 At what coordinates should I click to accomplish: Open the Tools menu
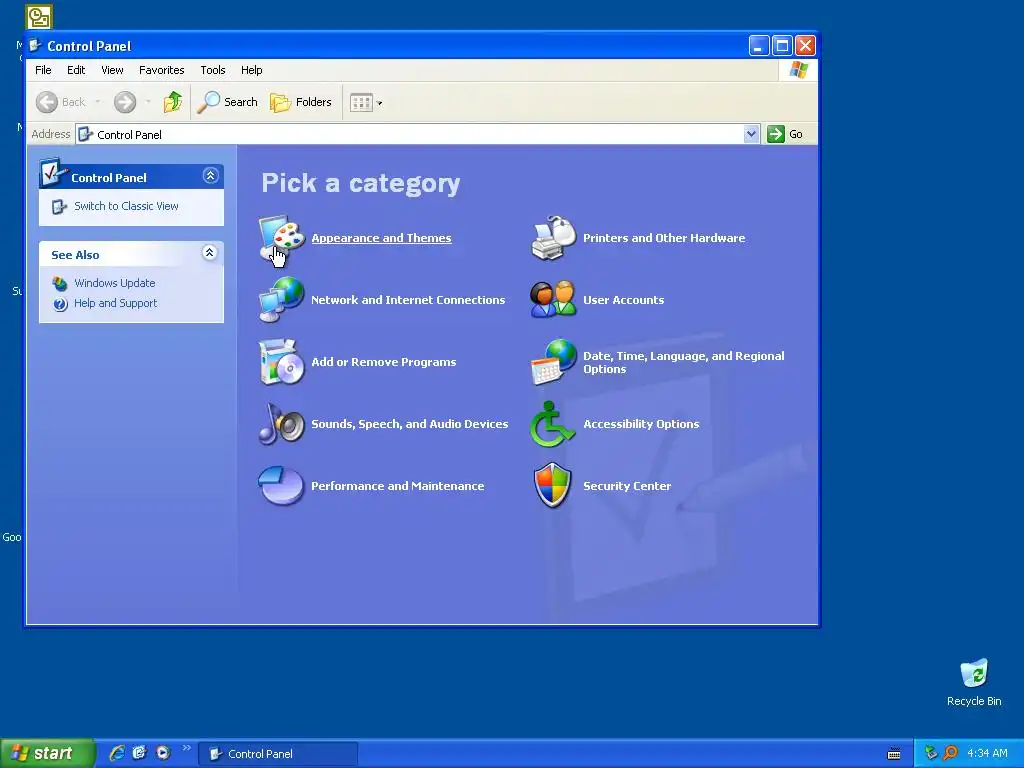(212, 70)
